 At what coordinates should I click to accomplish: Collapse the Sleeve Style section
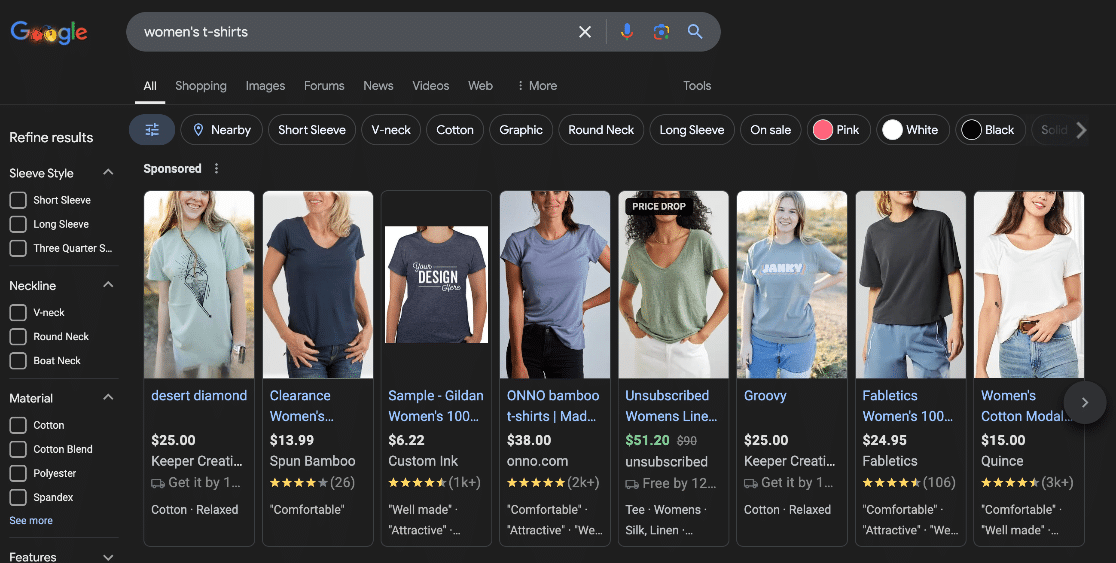(x=108, y=173)
